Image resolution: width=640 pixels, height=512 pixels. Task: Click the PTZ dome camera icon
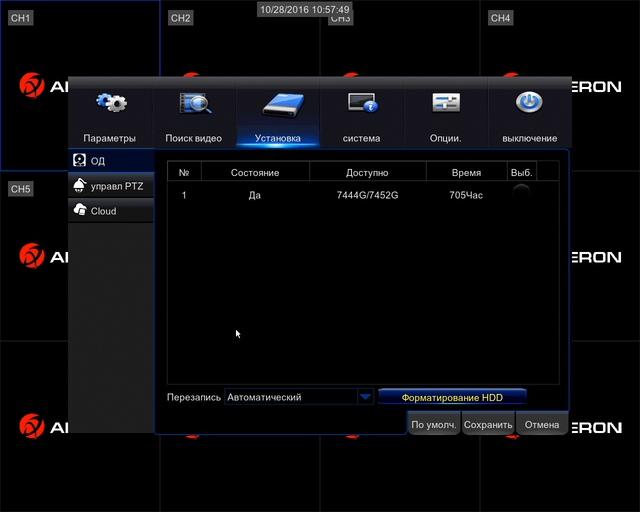click(x=79, y=185)
